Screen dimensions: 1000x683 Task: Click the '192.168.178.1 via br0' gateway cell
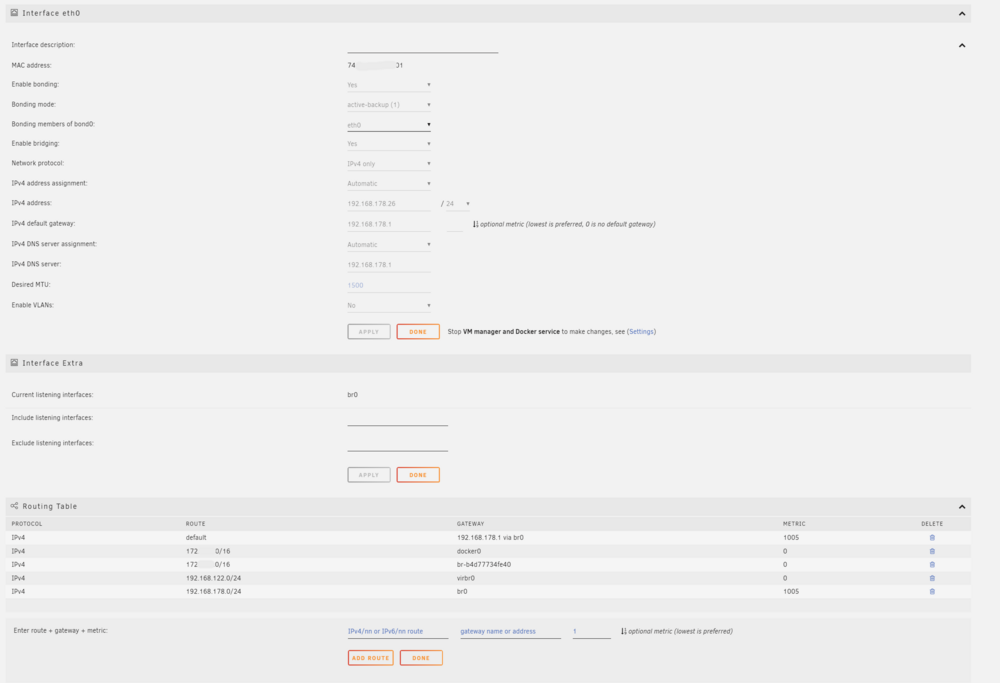pos(490,538)
